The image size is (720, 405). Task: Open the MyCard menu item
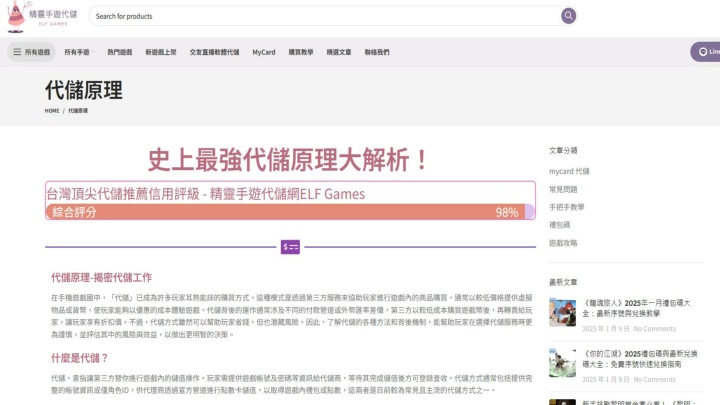click(264, 52)
